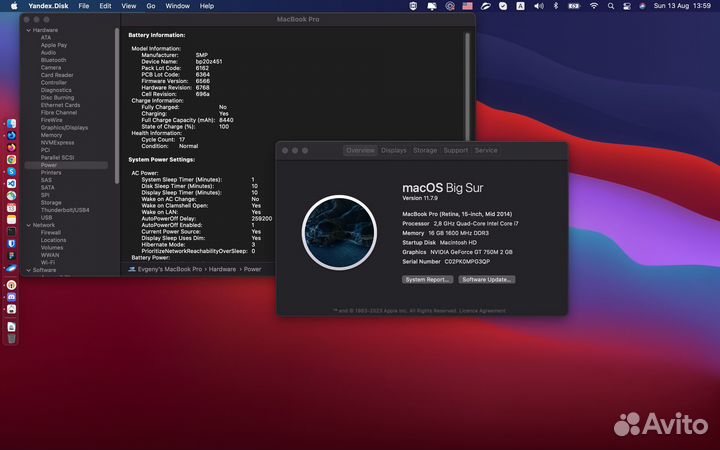Screen dimensions: 720x450
Task: Select NVMExpress in the sidebar
Action: [x=57, y=143]
